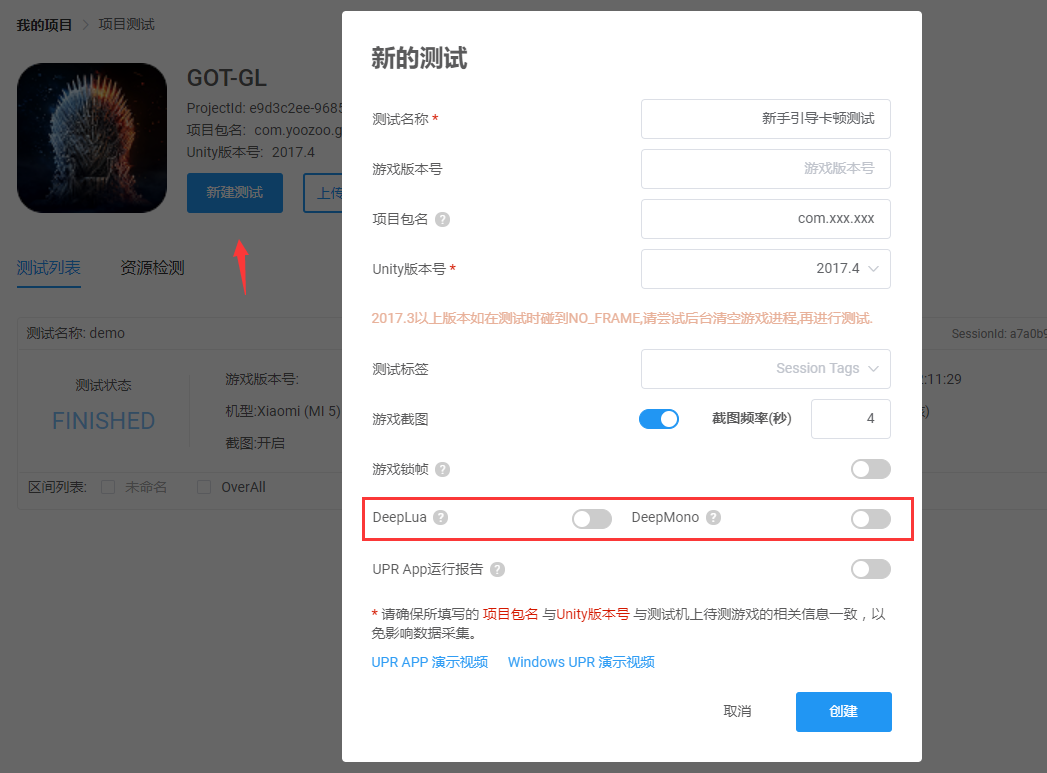1047x773 pixels.
Task: Navigate to 我的项目 breadcrumb link
Action: (42, 23)
